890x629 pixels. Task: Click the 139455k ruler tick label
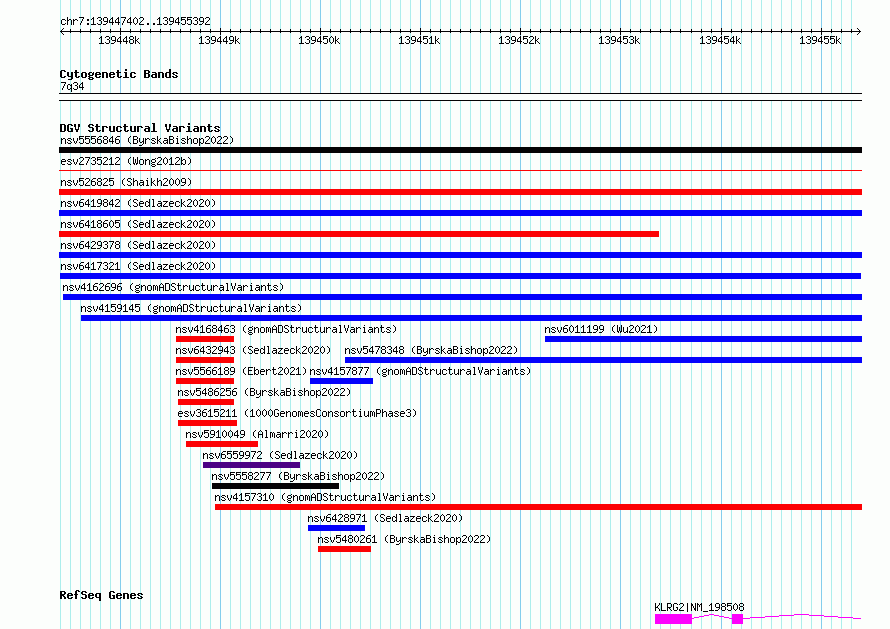[x=820, y=41]
